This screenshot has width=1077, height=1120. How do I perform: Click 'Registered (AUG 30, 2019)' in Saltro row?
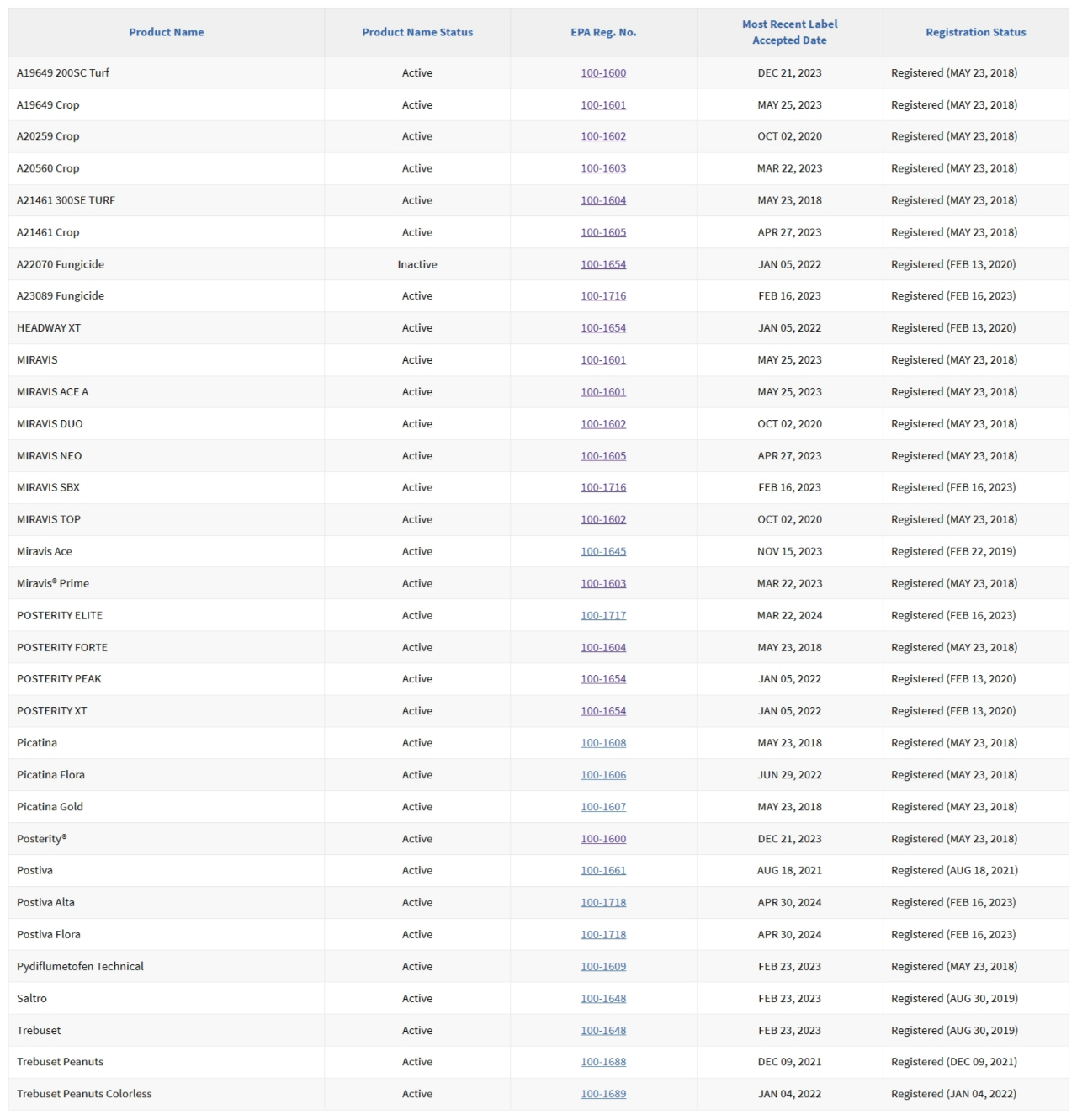(x=954, y=998)
